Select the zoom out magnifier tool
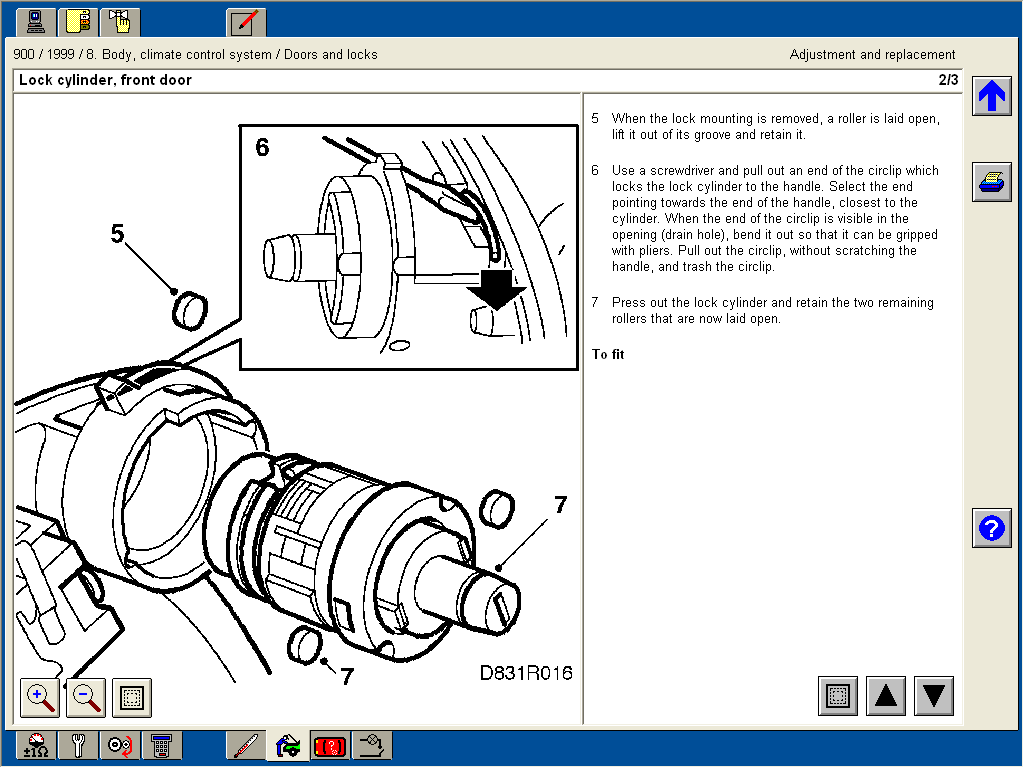Viewport: 1024px width, 768px height. 85,698
